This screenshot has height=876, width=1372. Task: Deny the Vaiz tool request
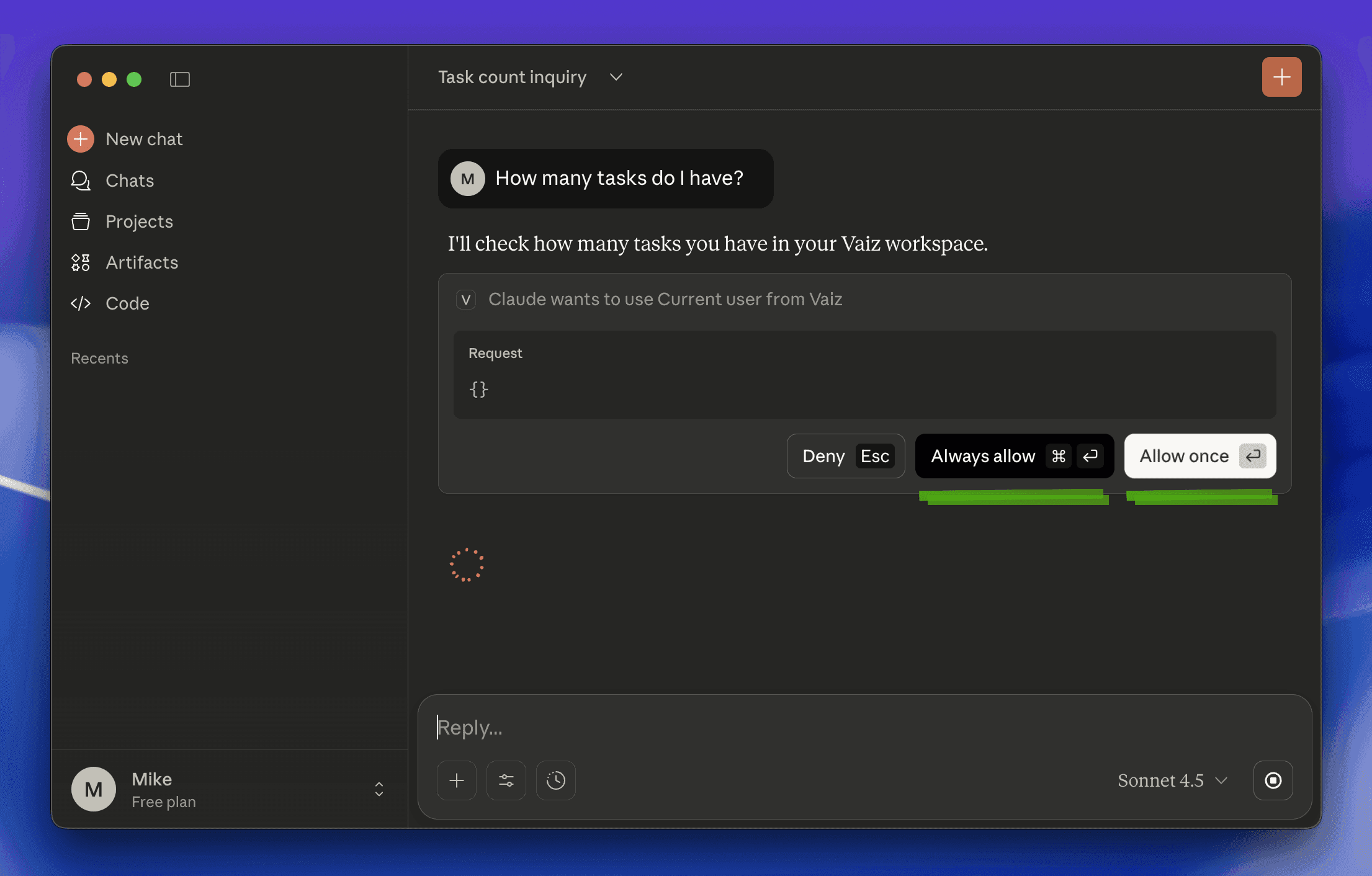click(845, 456)
